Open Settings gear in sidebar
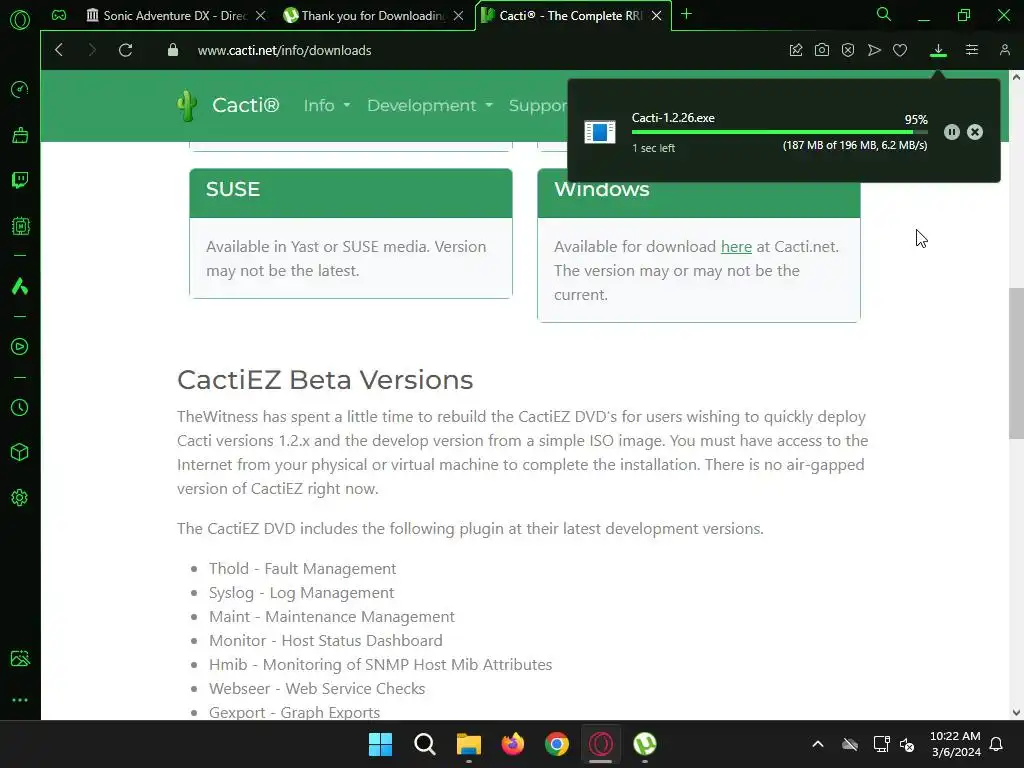 pos(20,498)
